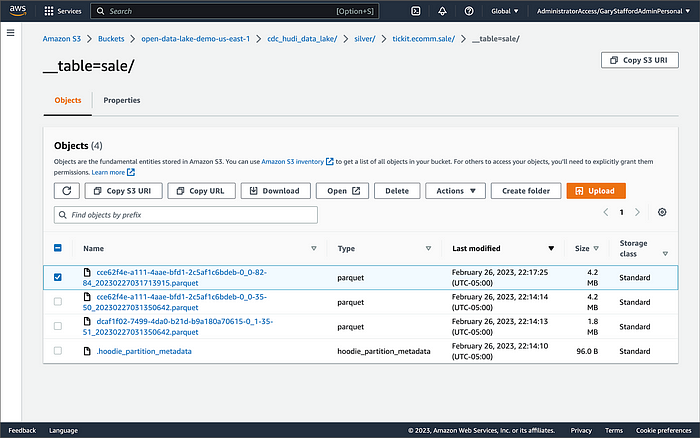Click file icon of .hoodie_partition_metadata
This screenshot has height=438, width=700.
pos(88,351)
